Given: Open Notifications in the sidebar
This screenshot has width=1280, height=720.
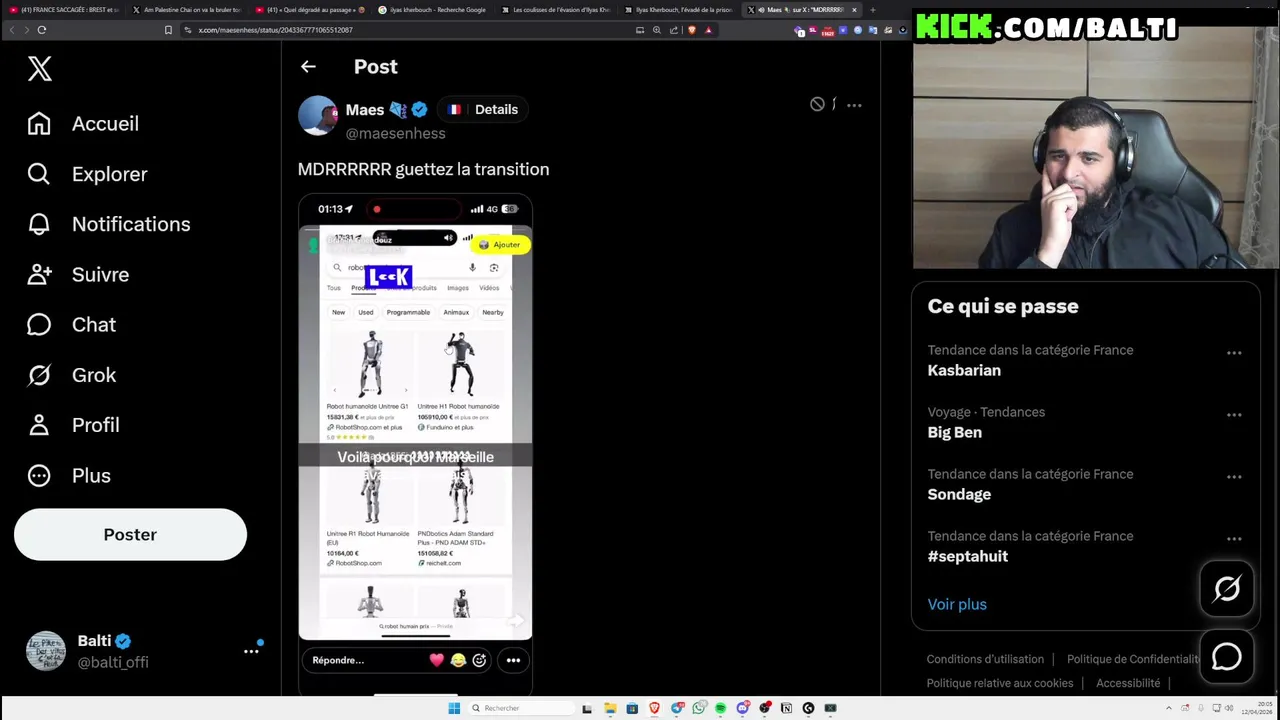Looking at the screenshot, I should (109, 224).
